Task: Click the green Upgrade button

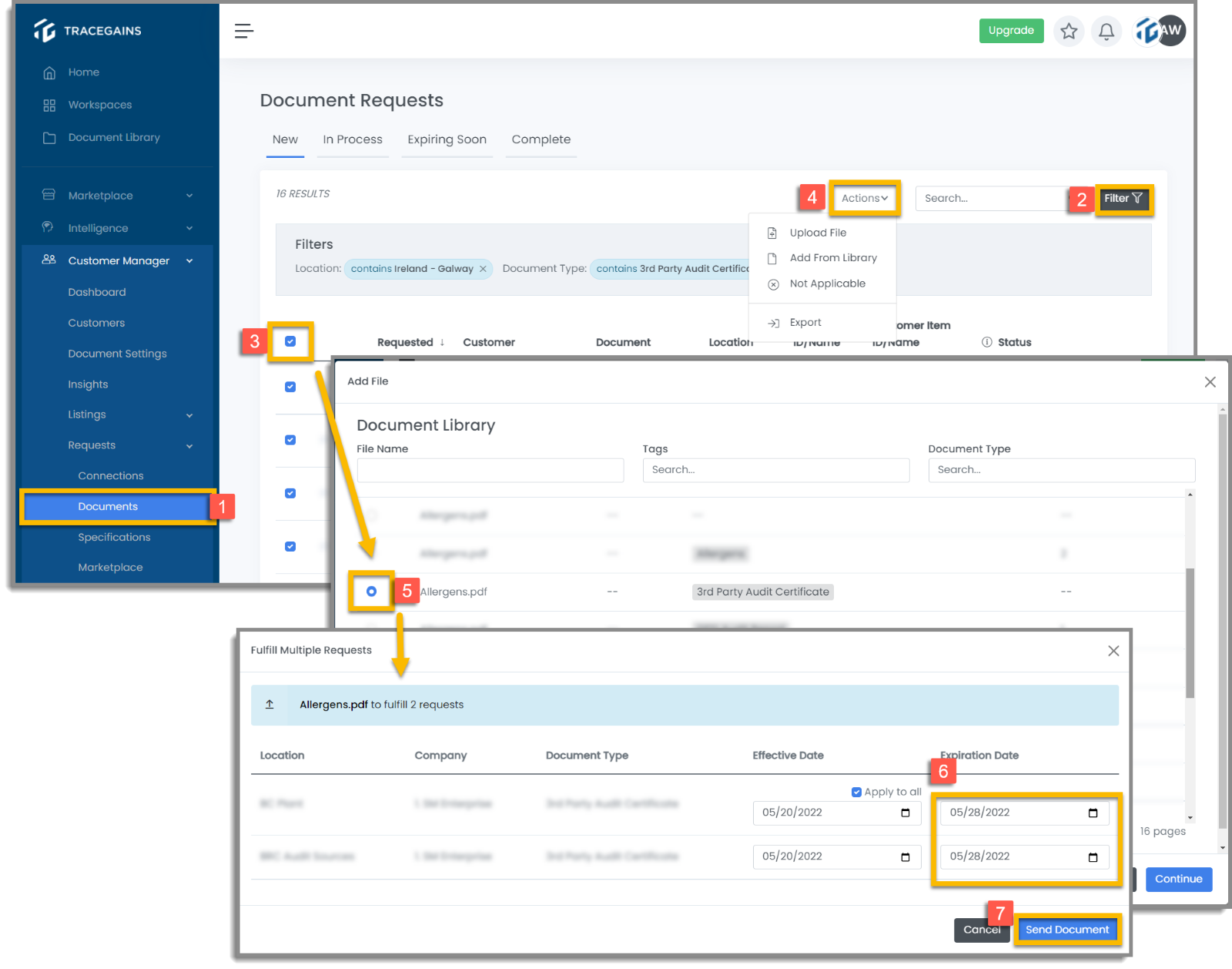Action: (x=1011, y=31)
